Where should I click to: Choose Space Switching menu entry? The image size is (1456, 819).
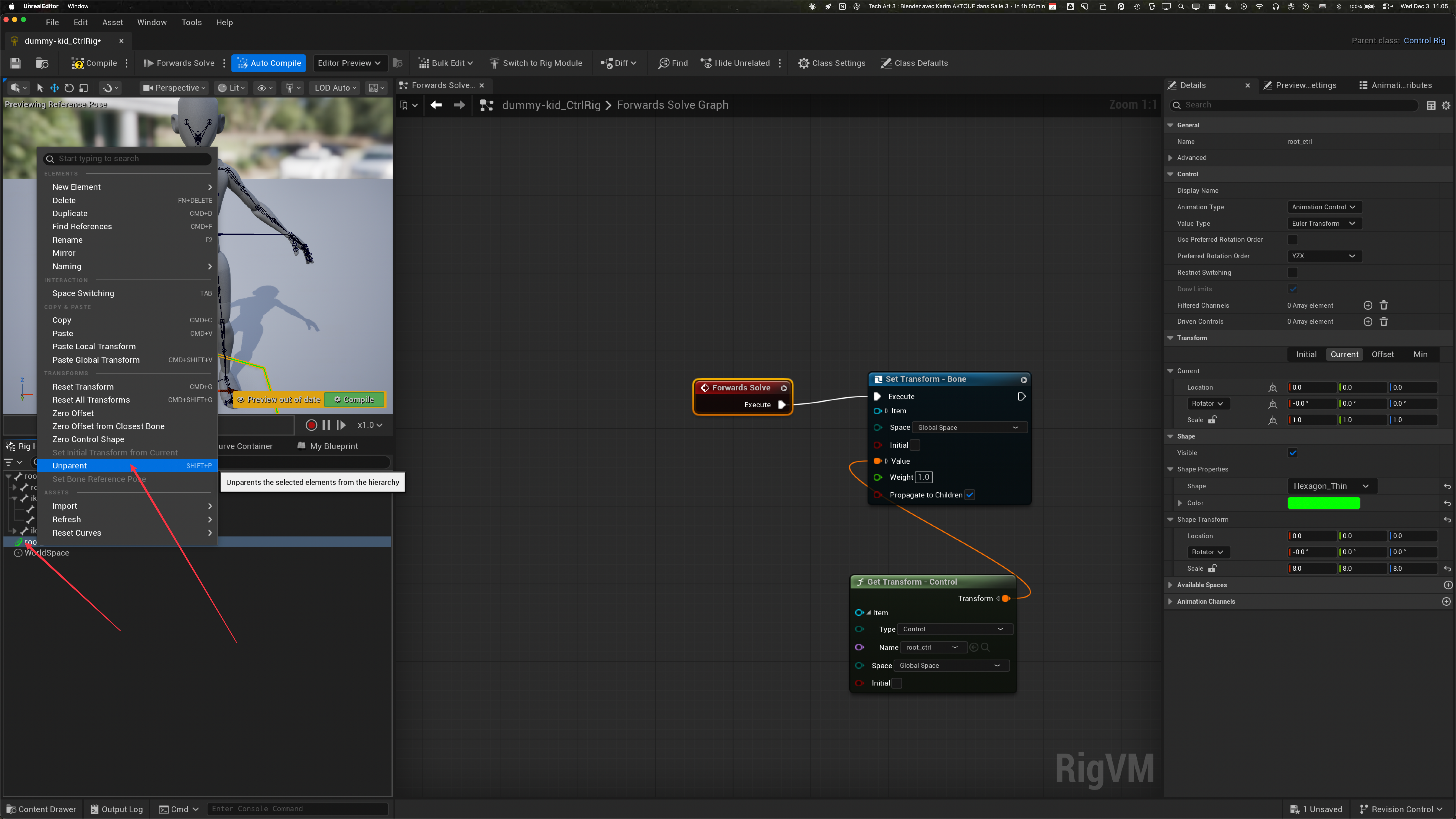pyautogui.click(x=127, y=293)
